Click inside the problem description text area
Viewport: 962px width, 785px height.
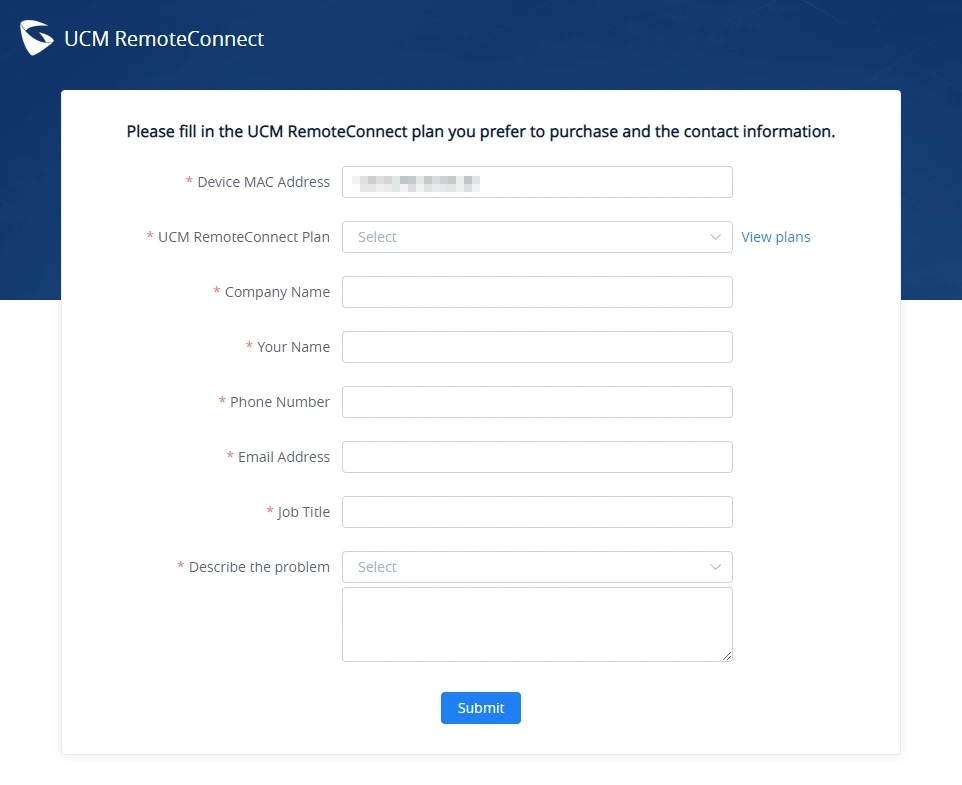[x=537, y=624]
